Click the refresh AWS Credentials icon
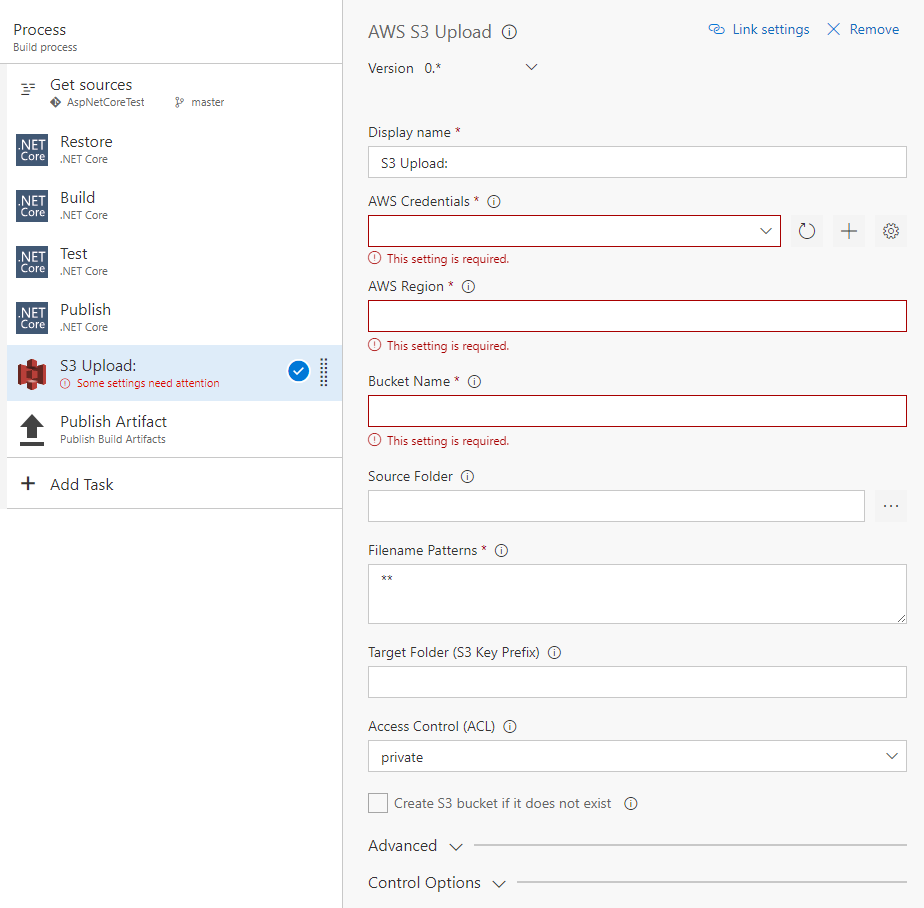The image size is (924, 908). point(807,231)
